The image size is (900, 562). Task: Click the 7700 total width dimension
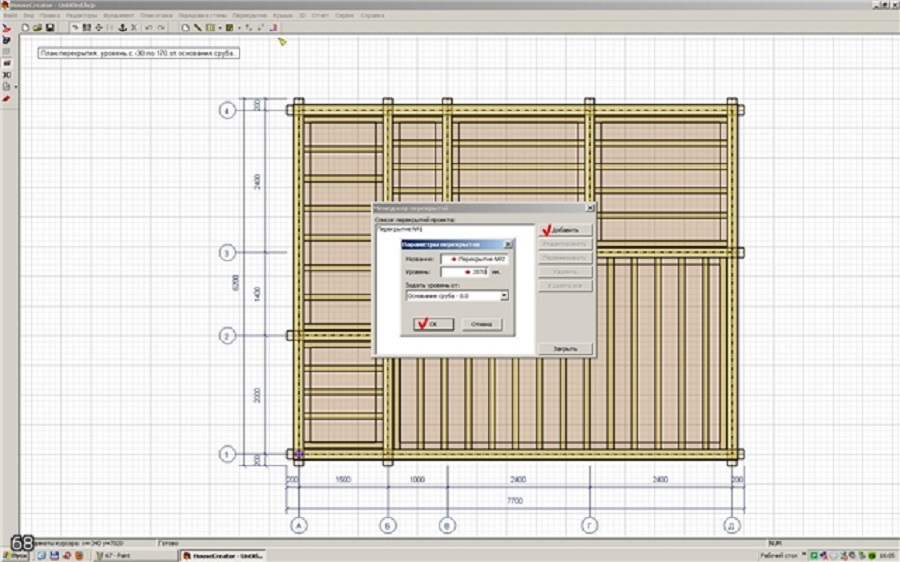[515, 501]
